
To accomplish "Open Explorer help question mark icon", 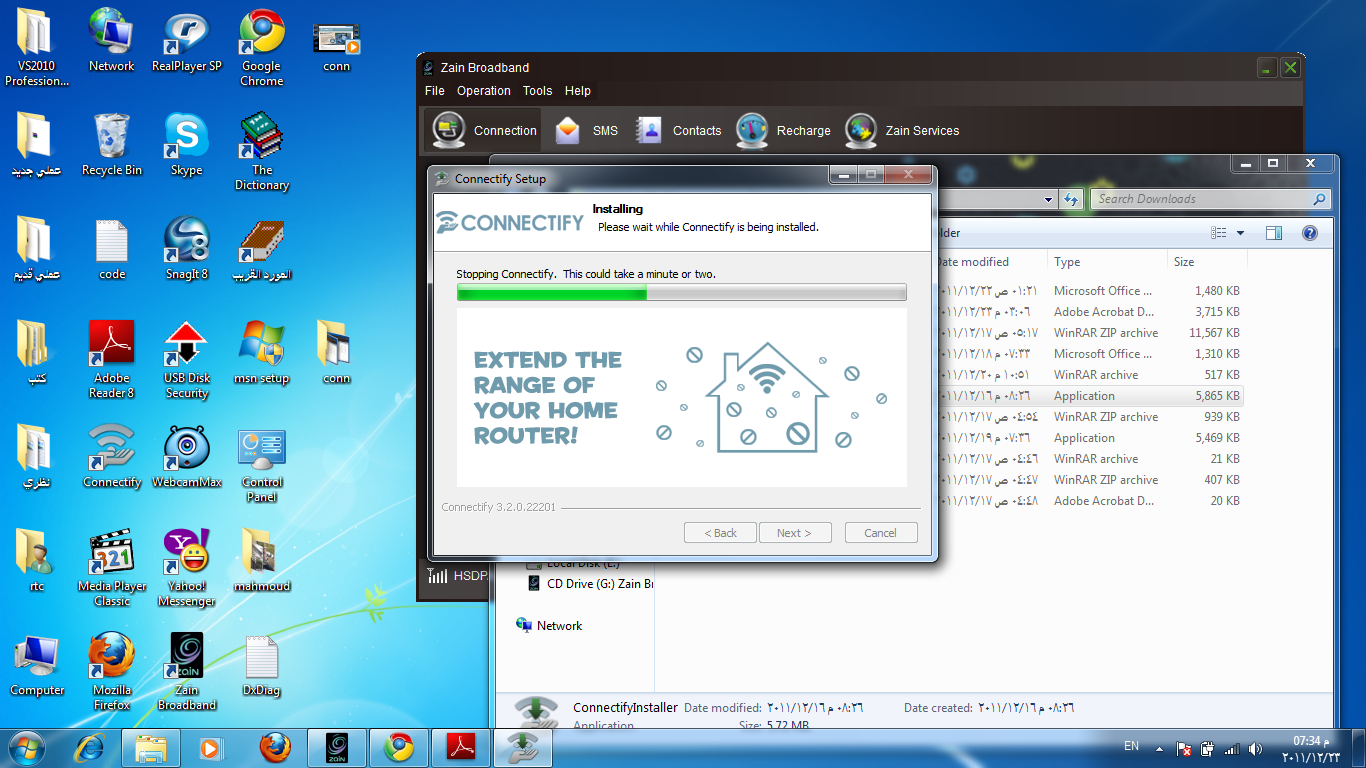I will click(1310, 233).
